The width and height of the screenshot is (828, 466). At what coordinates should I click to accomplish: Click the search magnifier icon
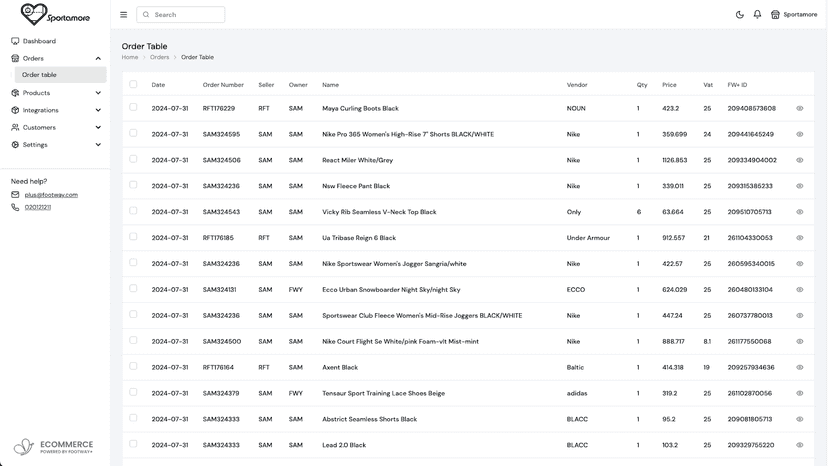146,15
